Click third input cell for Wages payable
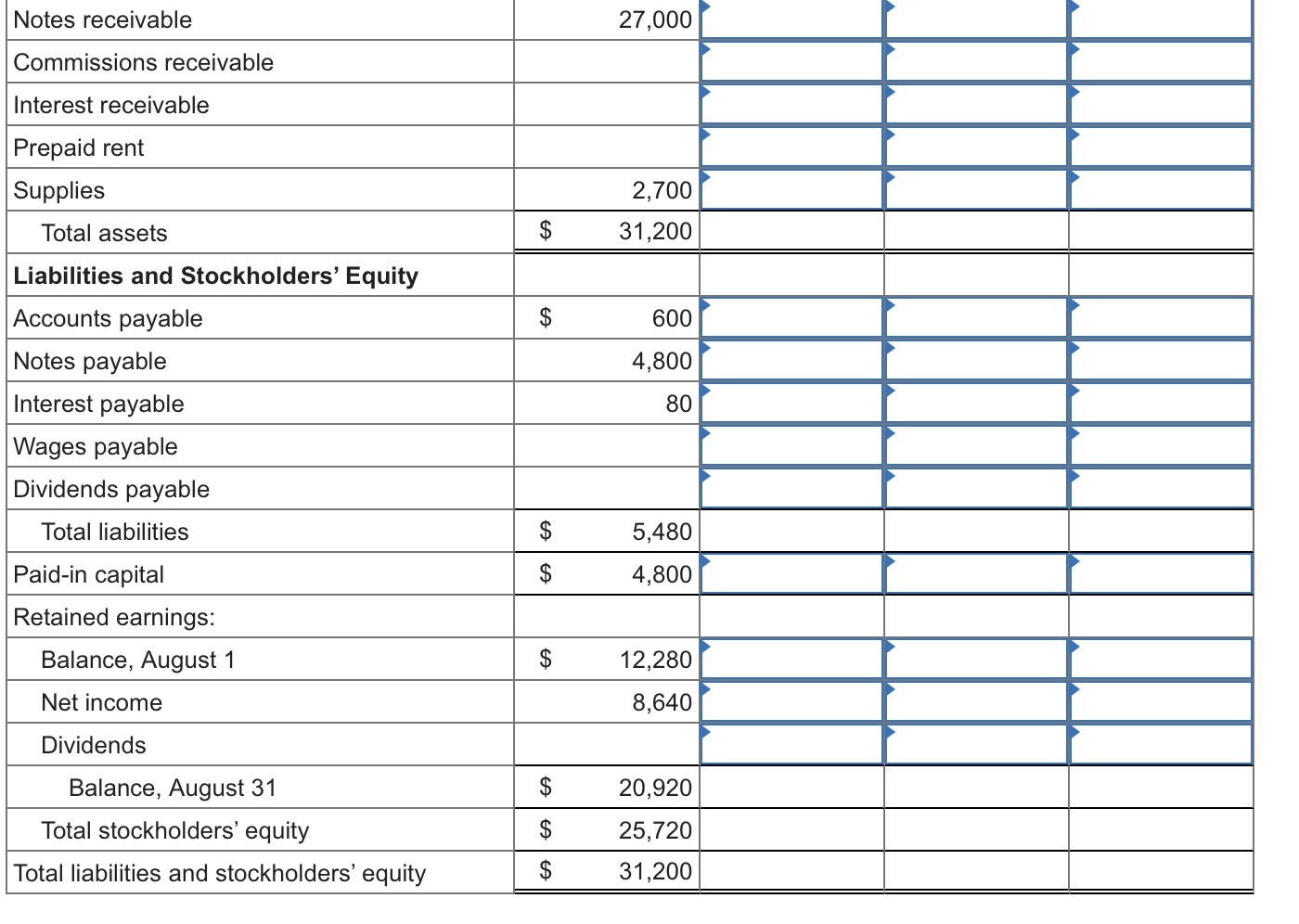1299x924 pixels. [1161, 445]
